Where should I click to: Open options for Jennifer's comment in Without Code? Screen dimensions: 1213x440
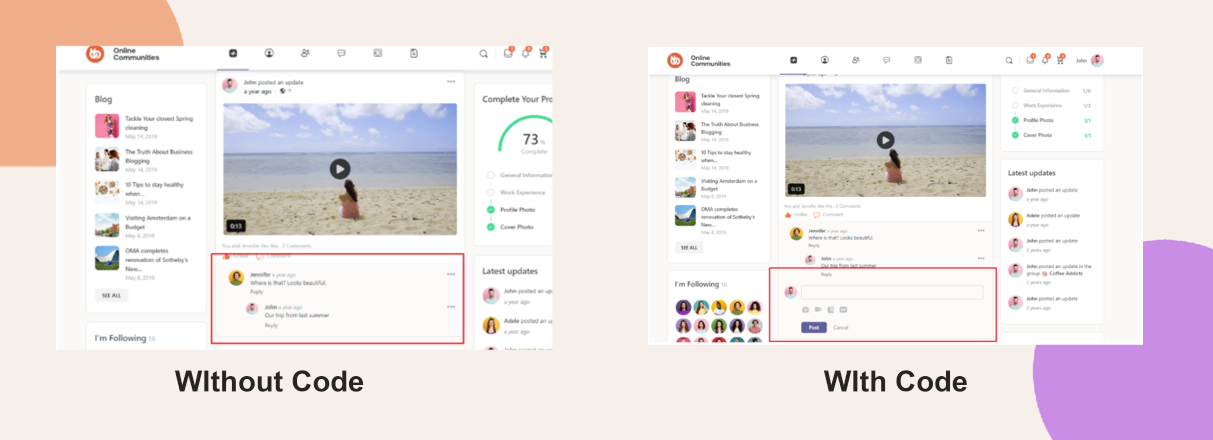[451, 273]
